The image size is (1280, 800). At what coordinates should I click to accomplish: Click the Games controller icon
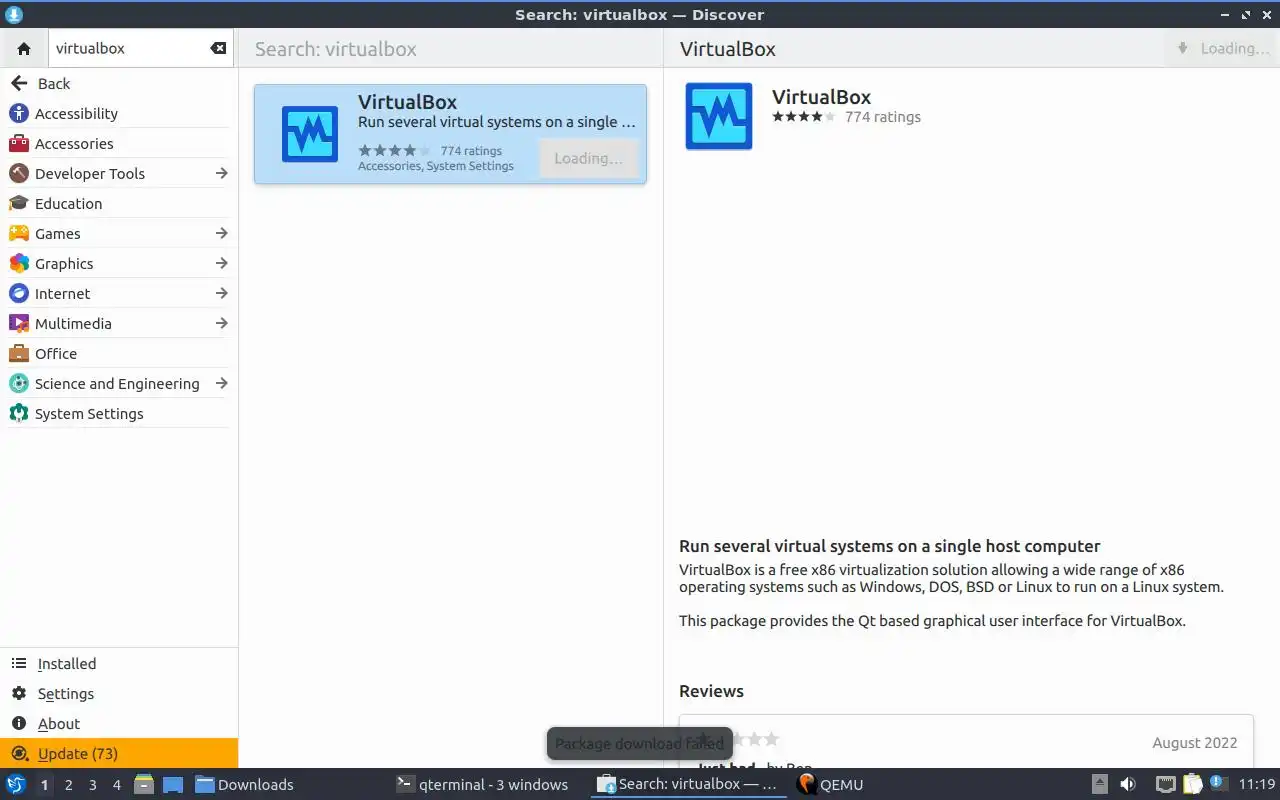19,233
